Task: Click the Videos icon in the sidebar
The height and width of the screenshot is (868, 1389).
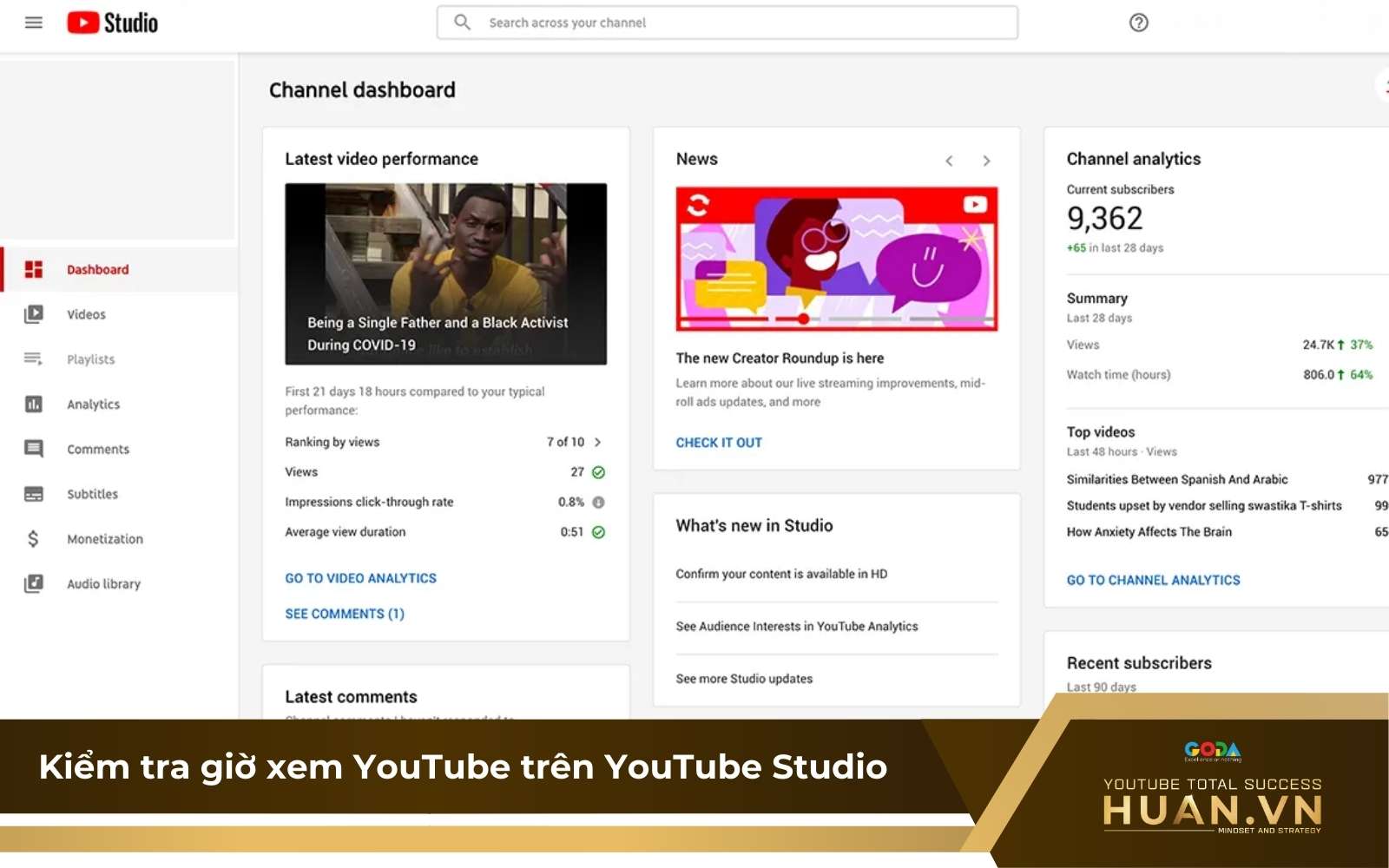Action: coord(33,314)
